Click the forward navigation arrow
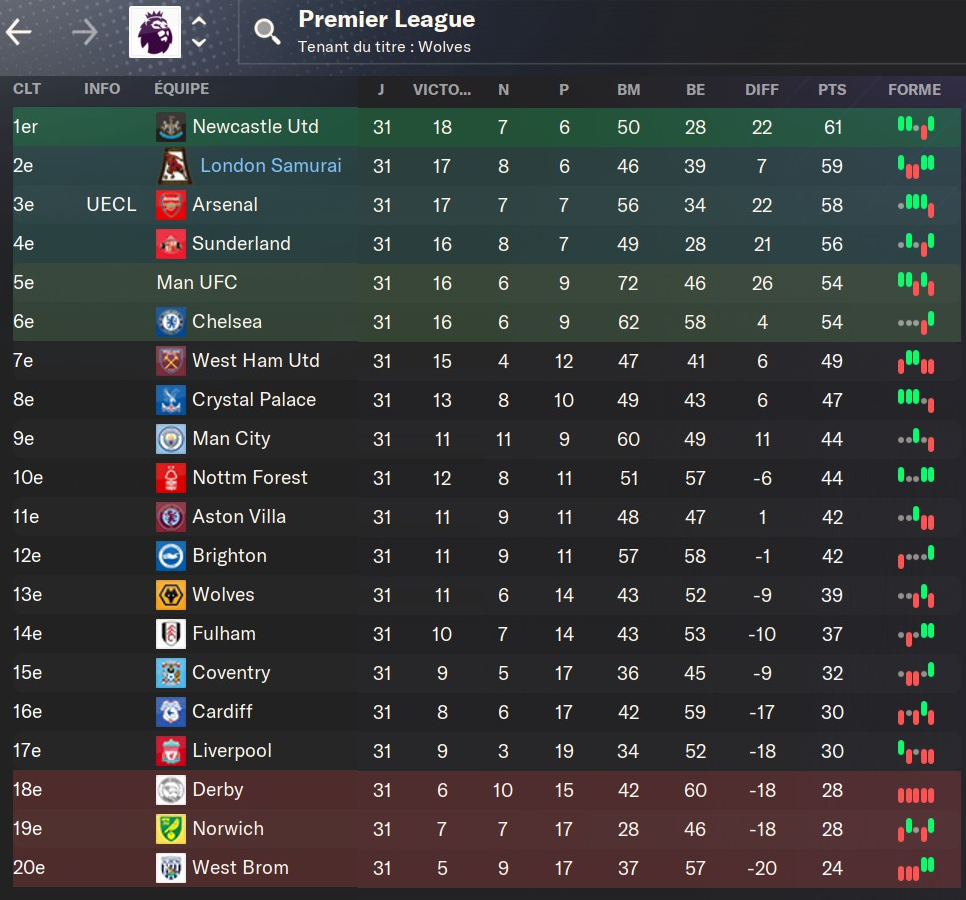Image resolution: width=966 pixels, height=900 pixels. pos(84,32)
